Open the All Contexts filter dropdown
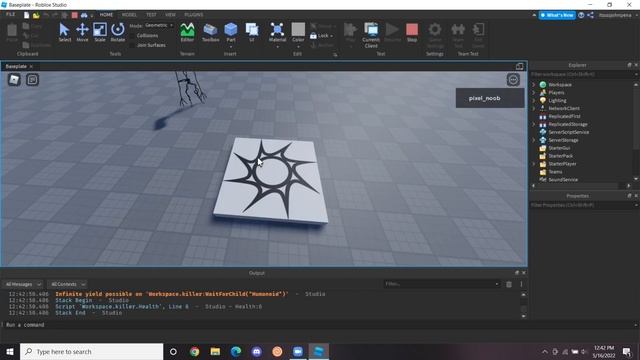Viewport: 640px width, 360px height. (x=67, y=284)
